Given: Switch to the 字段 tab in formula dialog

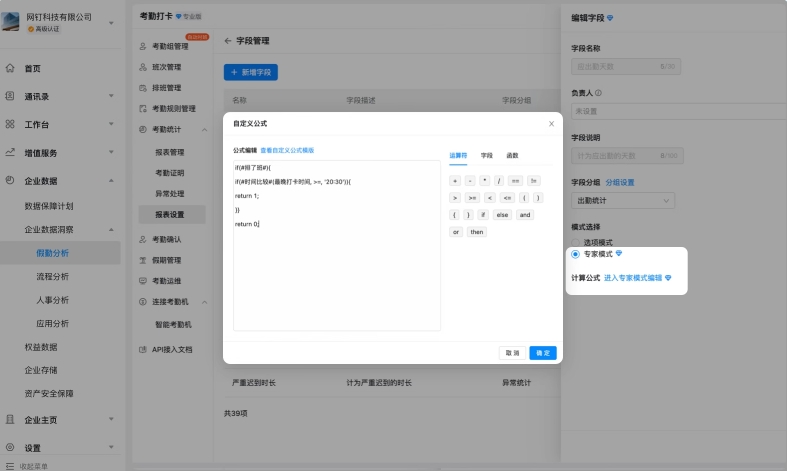Looking at the screenshot, I should click(486, 156).
